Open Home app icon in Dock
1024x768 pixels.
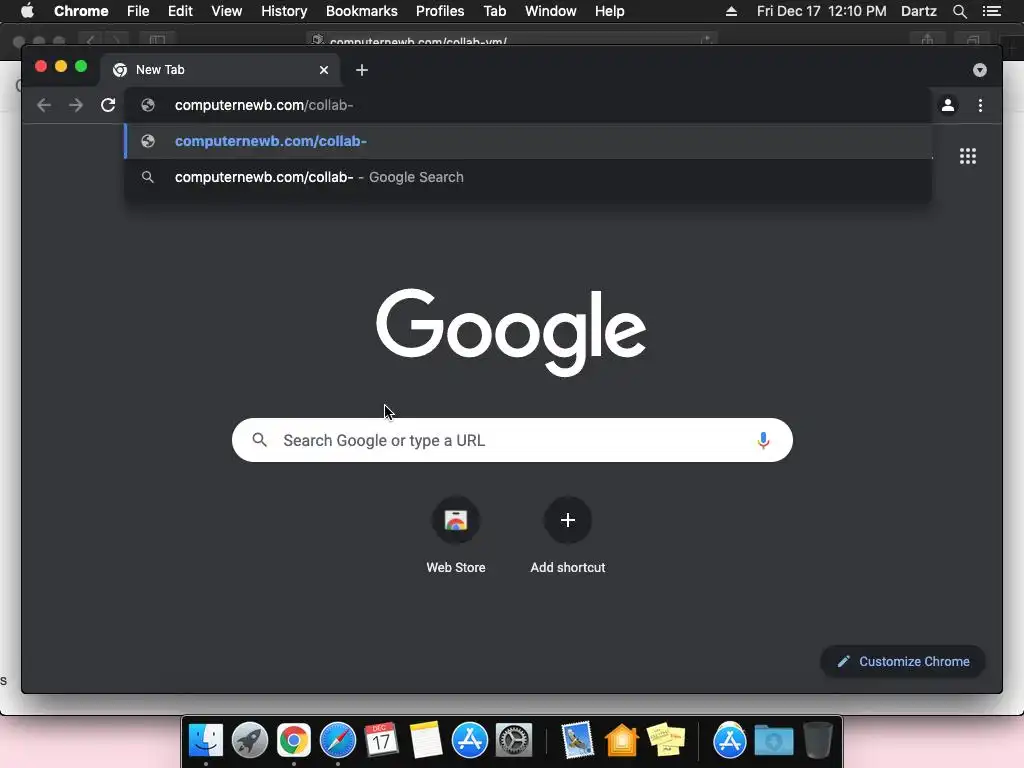pos(621,740)
